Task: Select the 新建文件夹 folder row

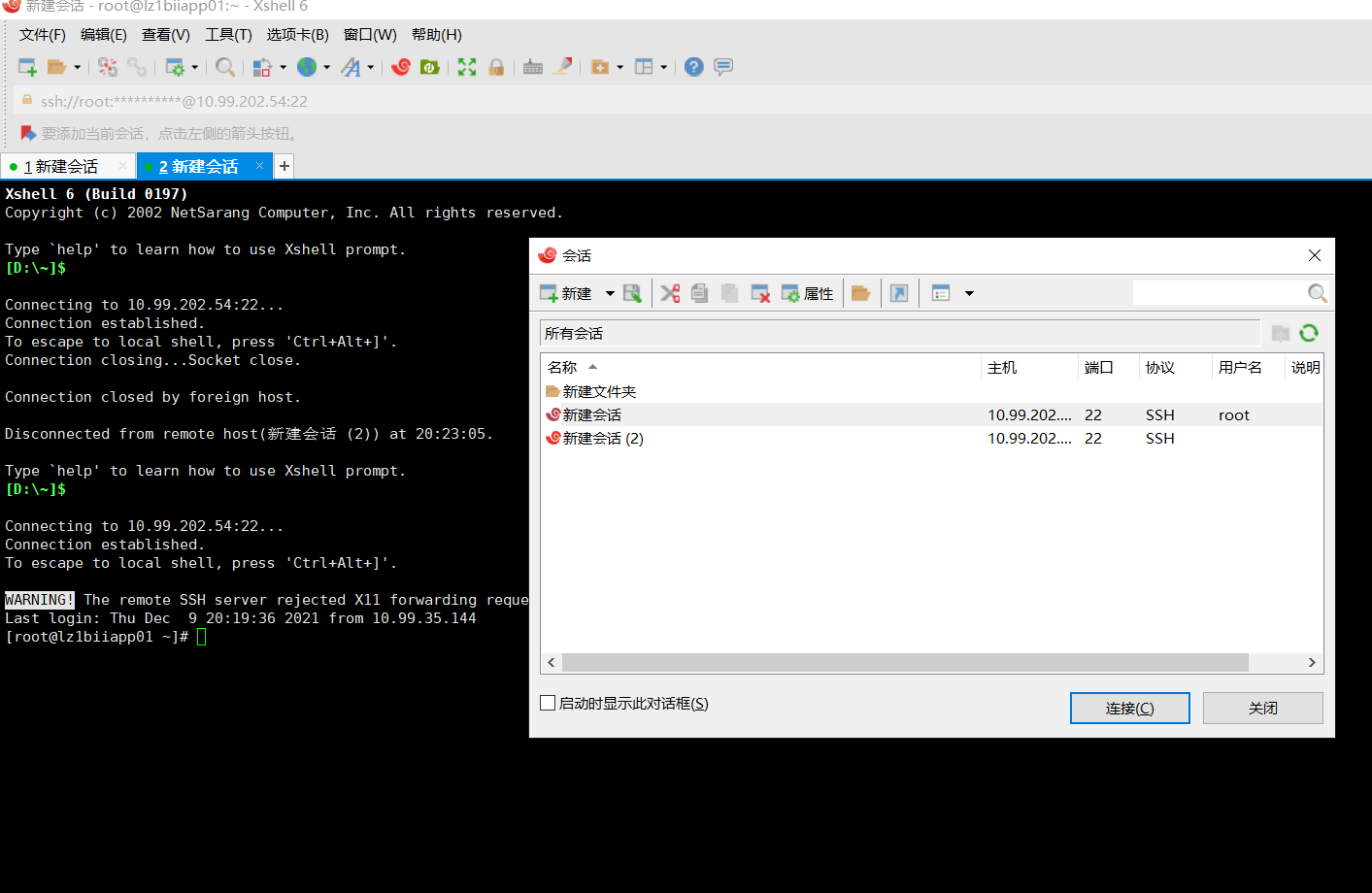Action: coord(932,391)
